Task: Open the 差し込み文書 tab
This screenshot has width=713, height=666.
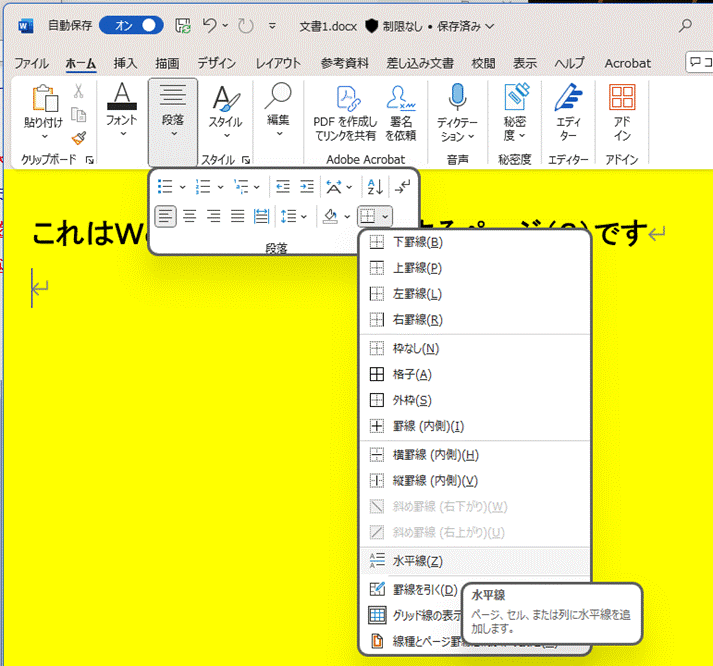Action: [420, 63]
